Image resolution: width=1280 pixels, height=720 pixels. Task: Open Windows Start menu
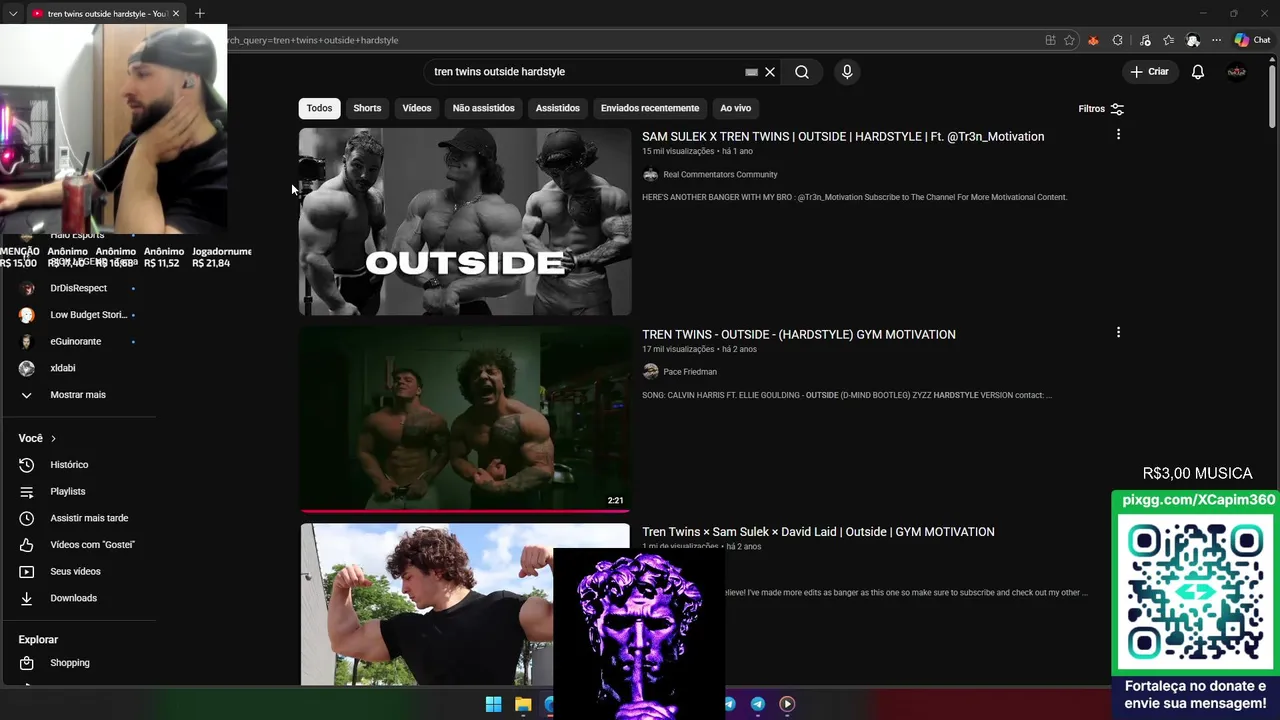[493, 704]
